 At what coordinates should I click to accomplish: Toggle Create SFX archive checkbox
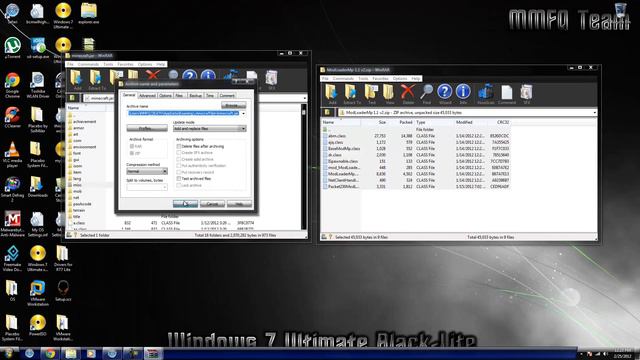[x=178, y=153]
